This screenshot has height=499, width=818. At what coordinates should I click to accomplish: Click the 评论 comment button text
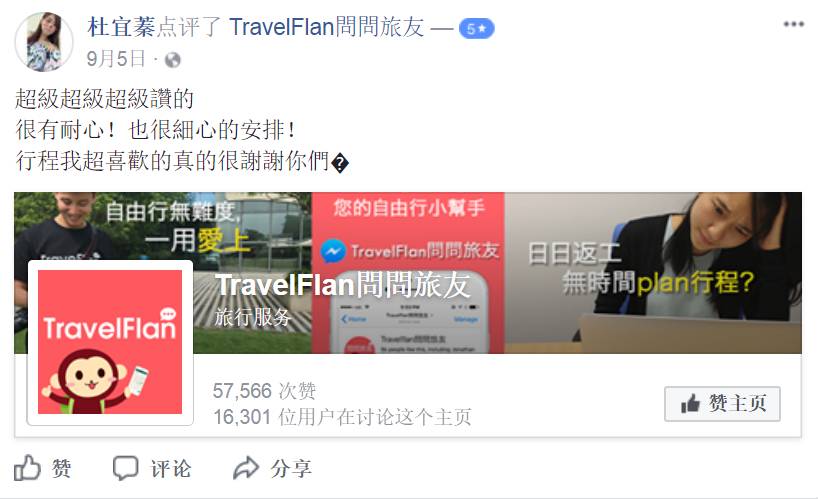coord(171,468)
